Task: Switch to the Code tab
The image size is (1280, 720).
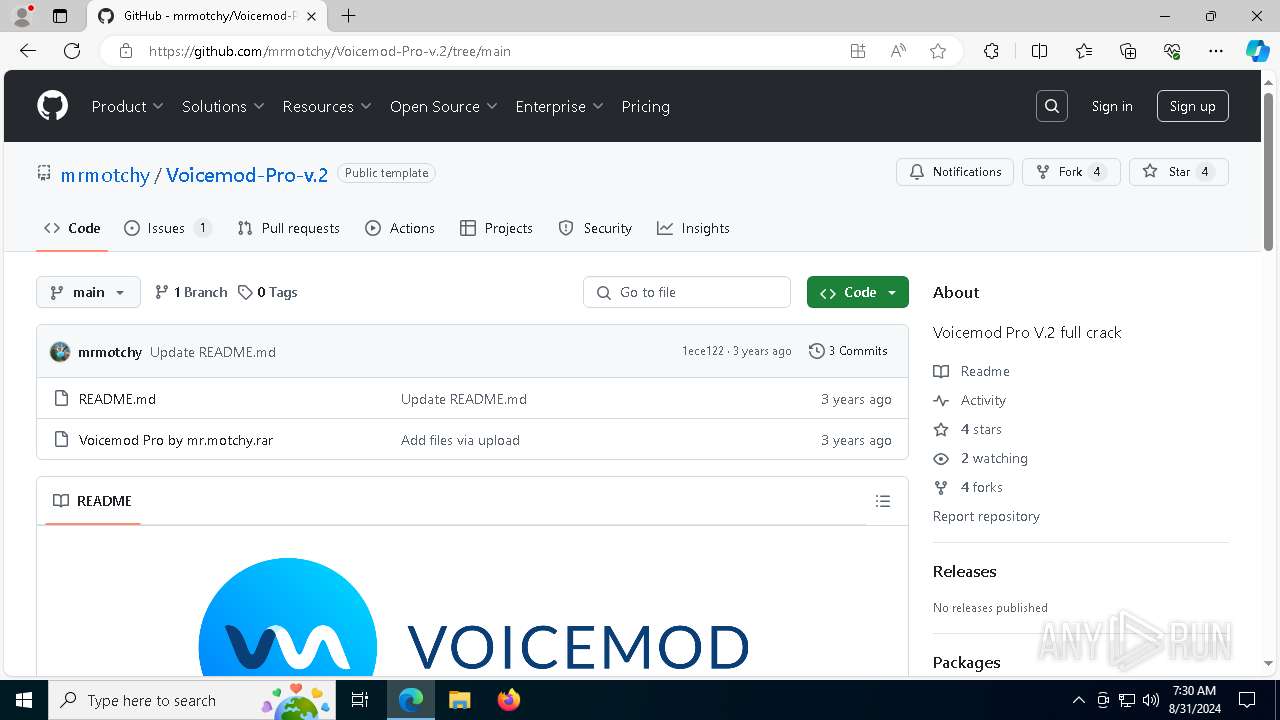Action: (x=72, y=228)
